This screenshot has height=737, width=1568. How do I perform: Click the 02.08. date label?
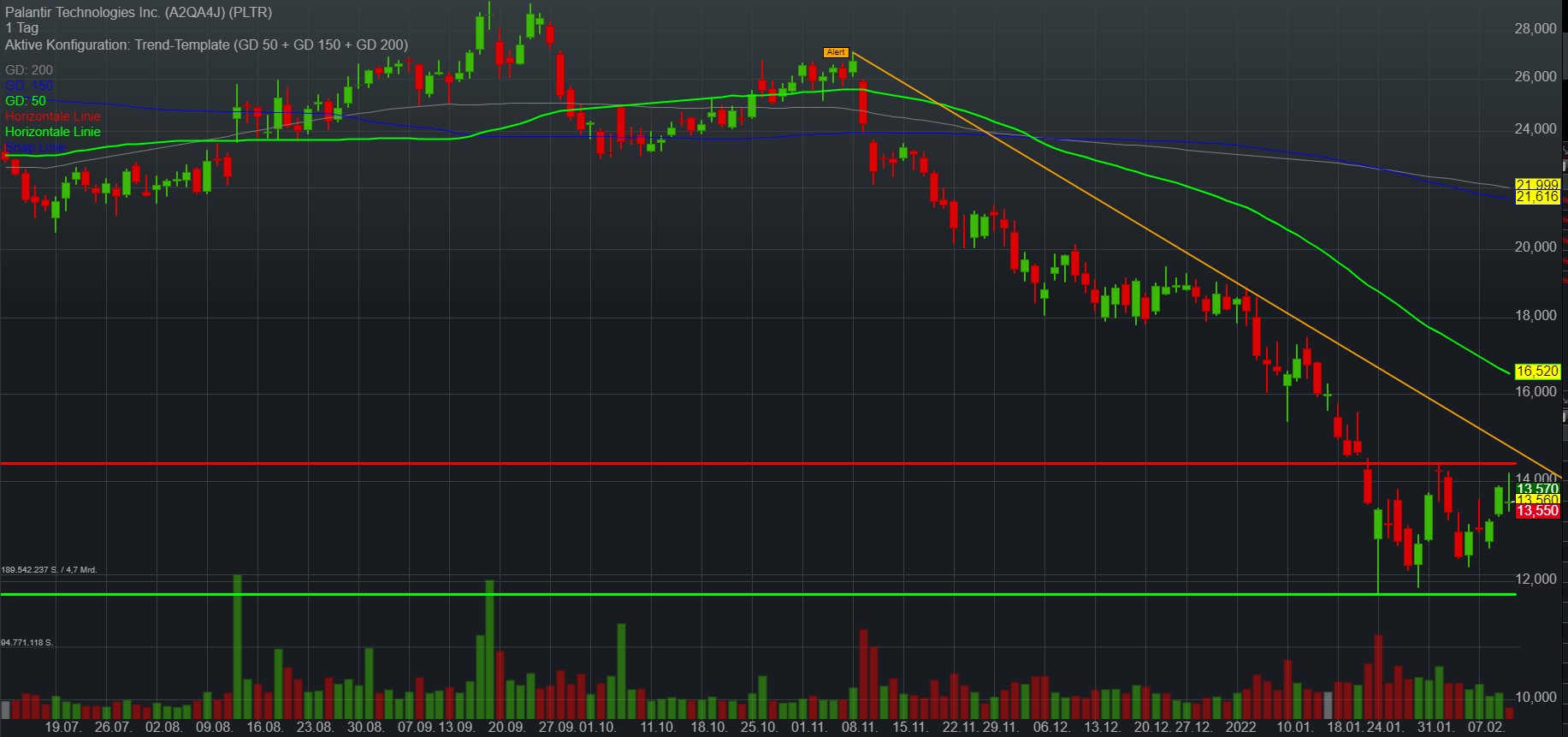coord(163,728)
